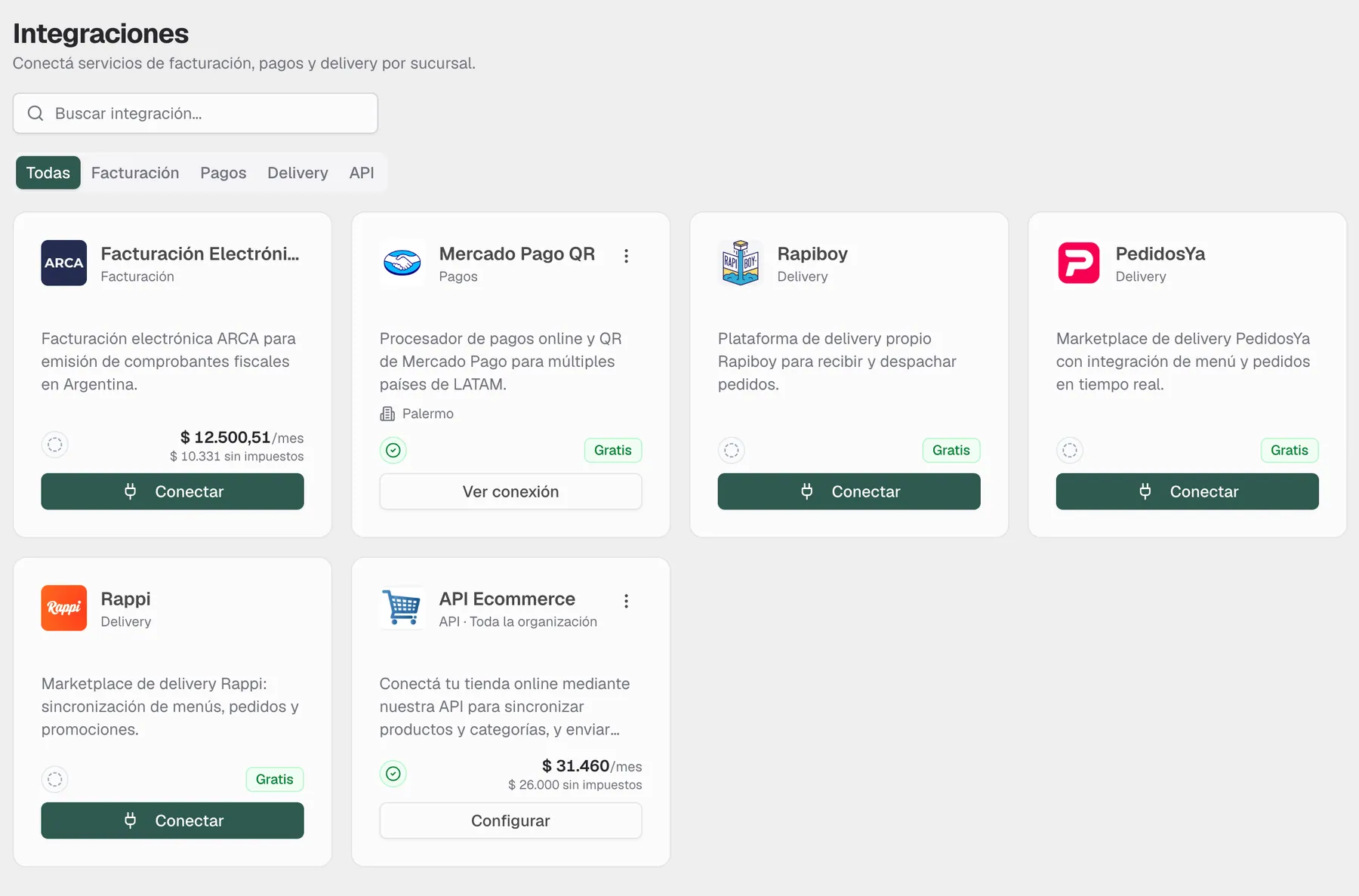Open the Mercado Pago QR options menu
The width and height of the screenshot is (1359, 896).
(x=626, y=256)
